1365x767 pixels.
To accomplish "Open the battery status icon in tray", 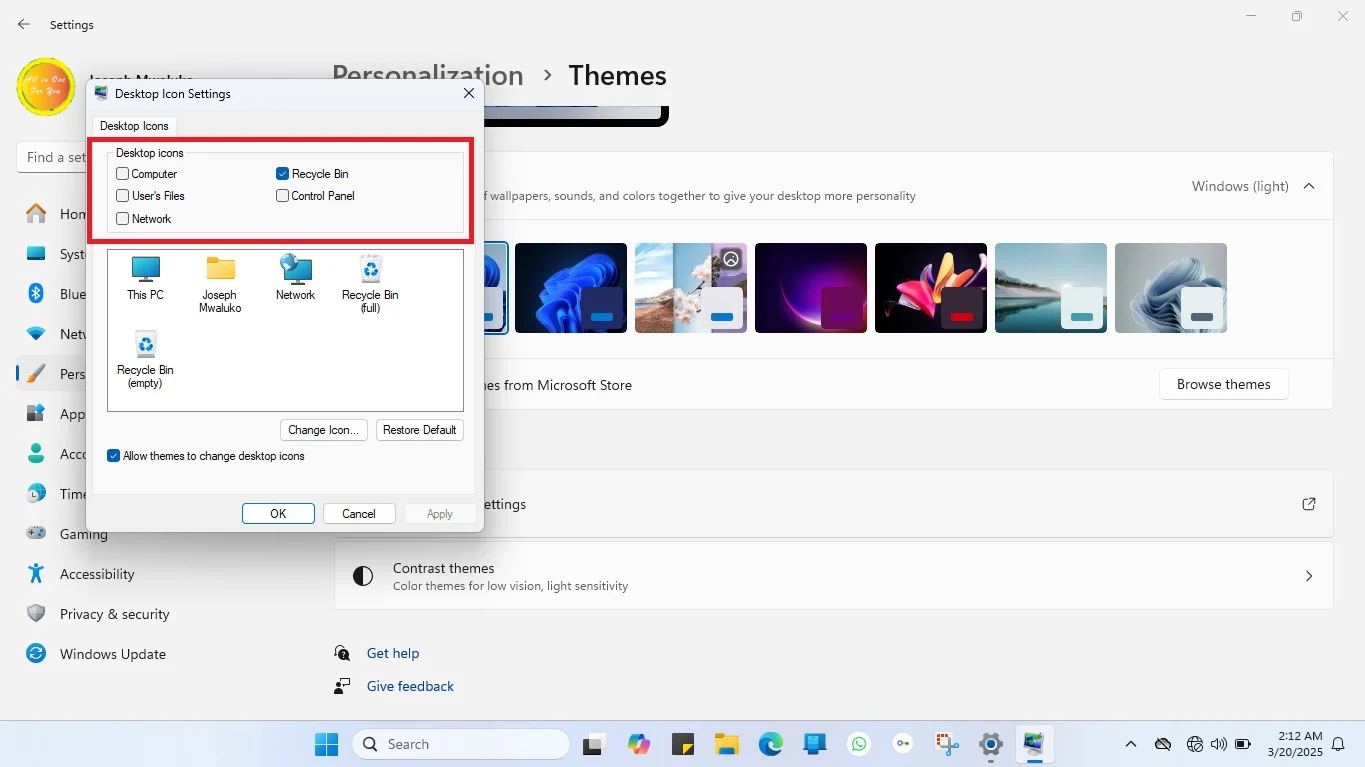I will [1243, 744].
